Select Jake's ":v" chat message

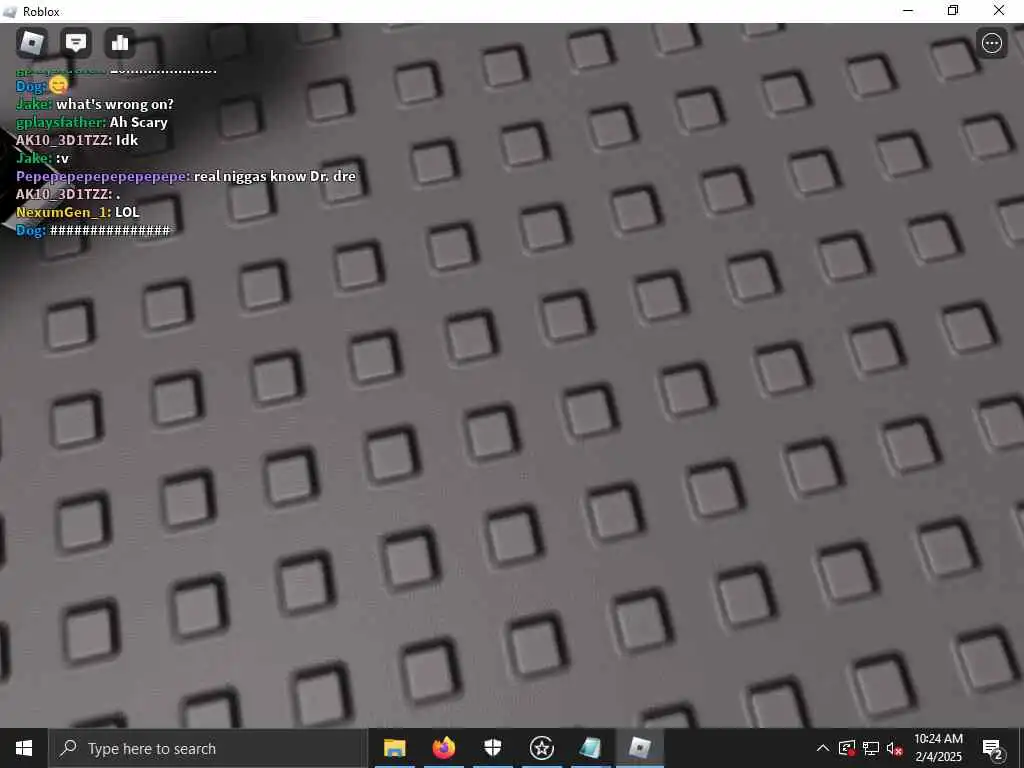pyautogui.click(x=42, y=158)
